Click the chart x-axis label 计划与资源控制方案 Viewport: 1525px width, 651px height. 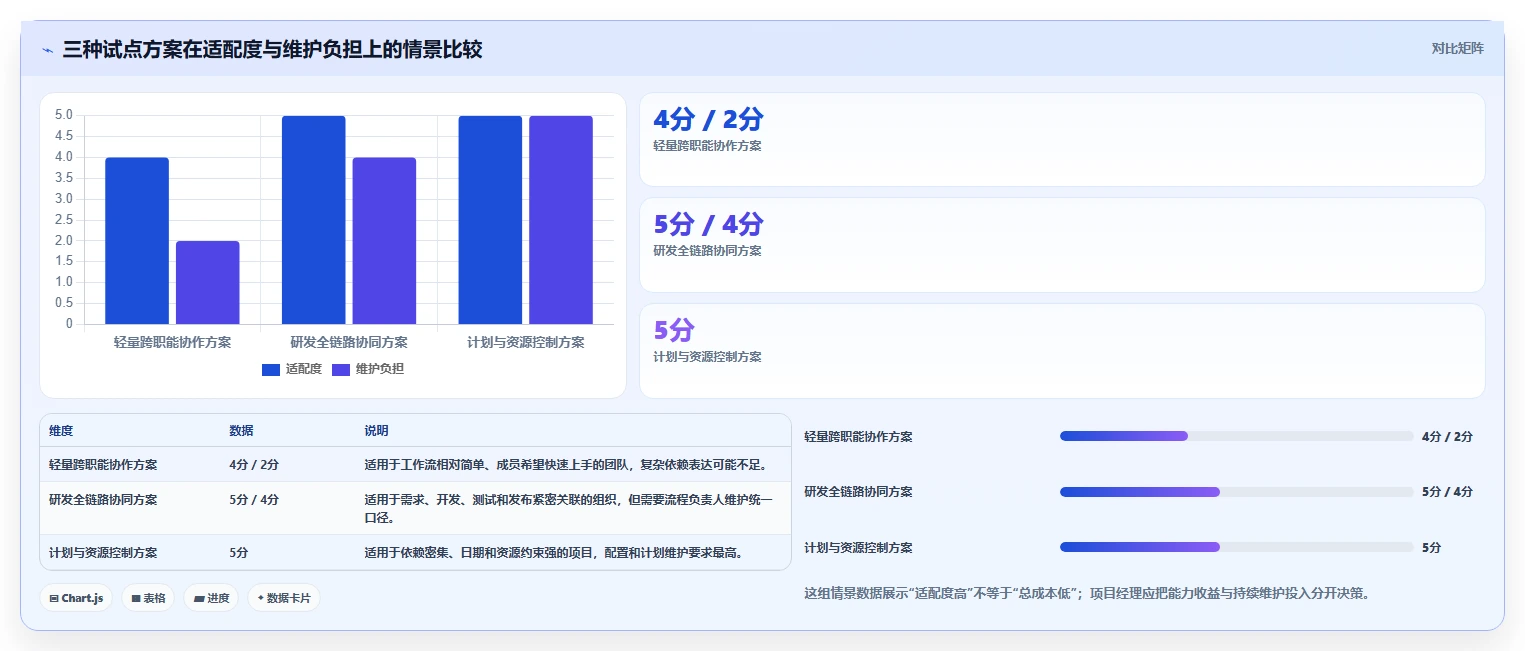click(526, 342)
